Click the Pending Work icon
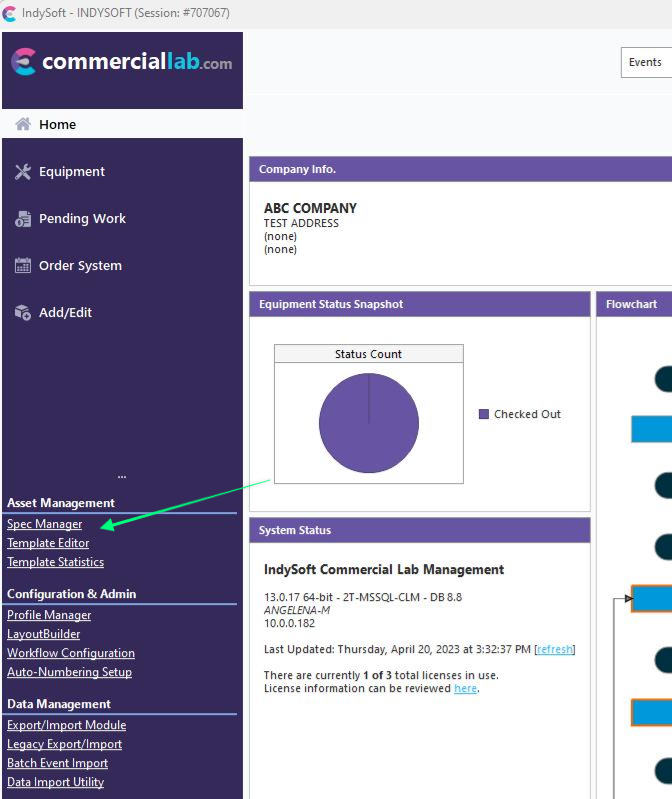This screenshot has height=799, width=672. click(23, 219)
